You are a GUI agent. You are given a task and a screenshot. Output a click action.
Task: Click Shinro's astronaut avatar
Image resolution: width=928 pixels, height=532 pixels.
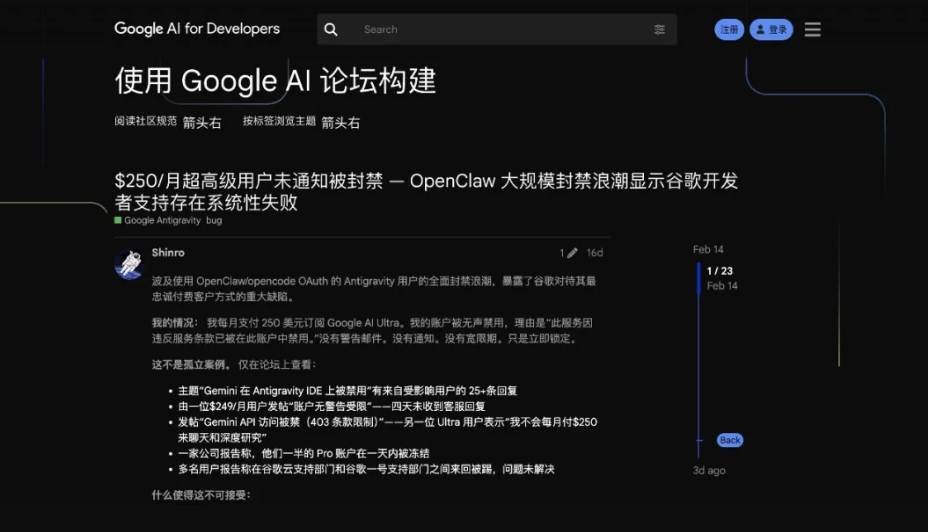128,264
